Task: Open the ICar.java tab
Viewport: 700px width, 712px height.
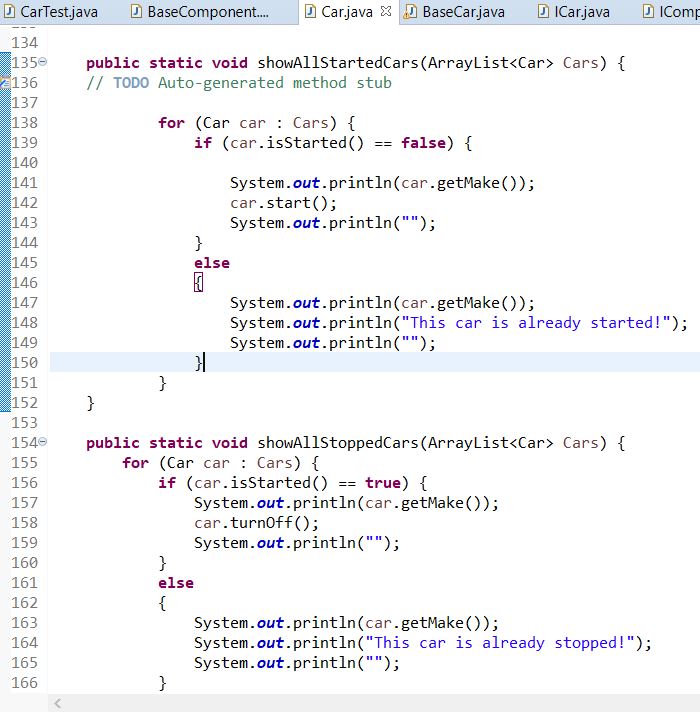Action: tap(574, 12)
